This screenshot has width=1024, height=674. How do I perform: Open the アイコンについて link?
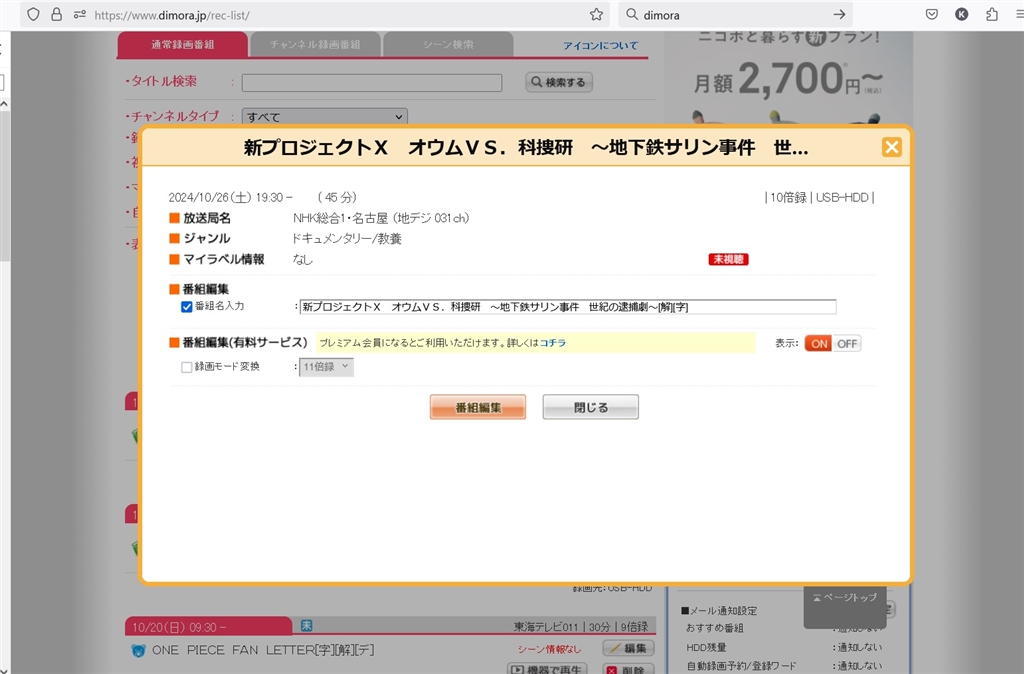tap(601, 46)
